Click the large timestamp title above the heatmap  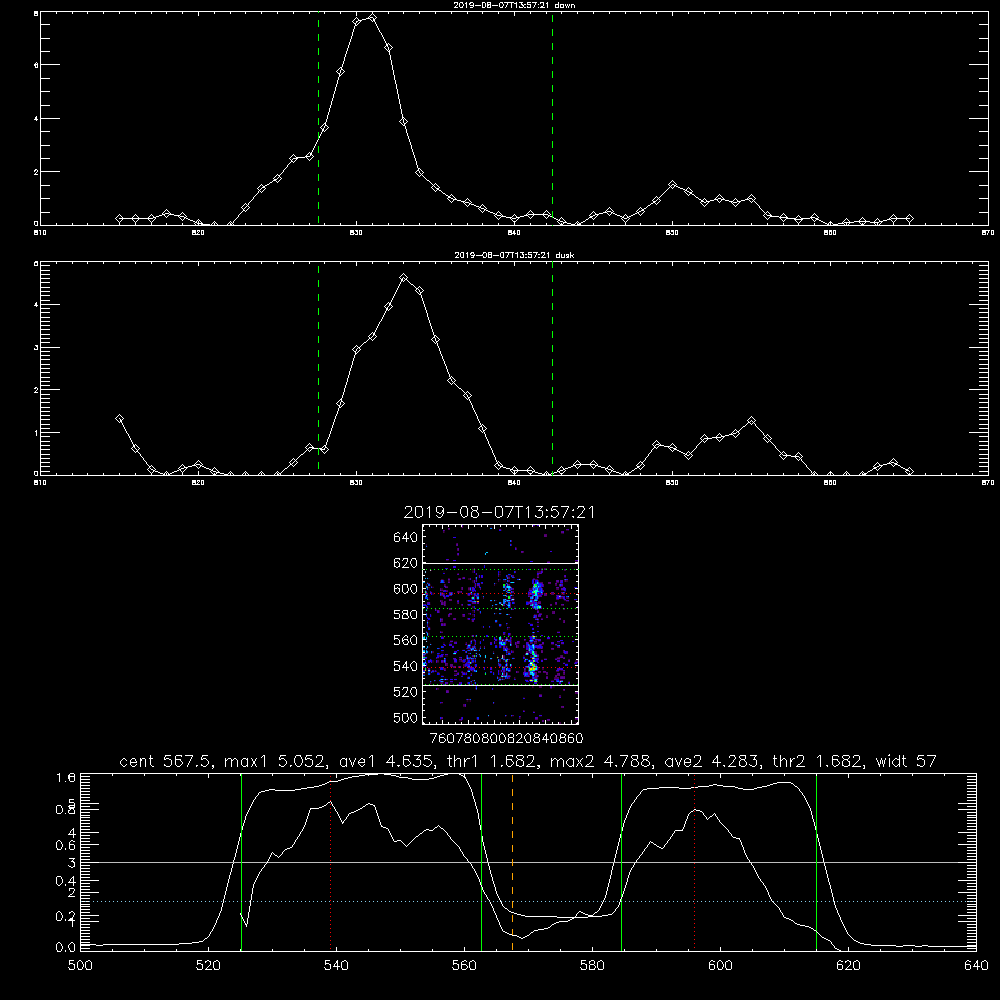[499, 512]
